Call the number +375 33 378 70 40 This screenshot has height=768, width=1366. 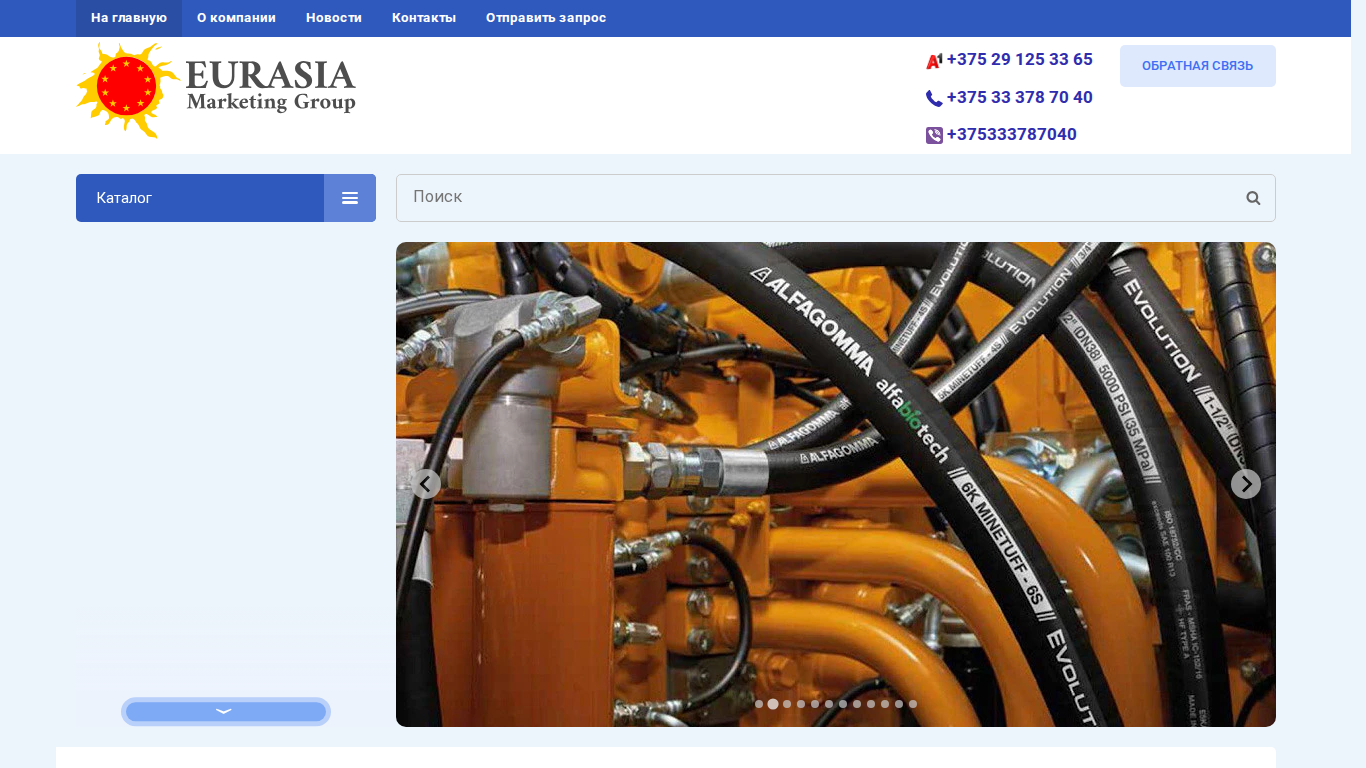tap(1019, 97)
